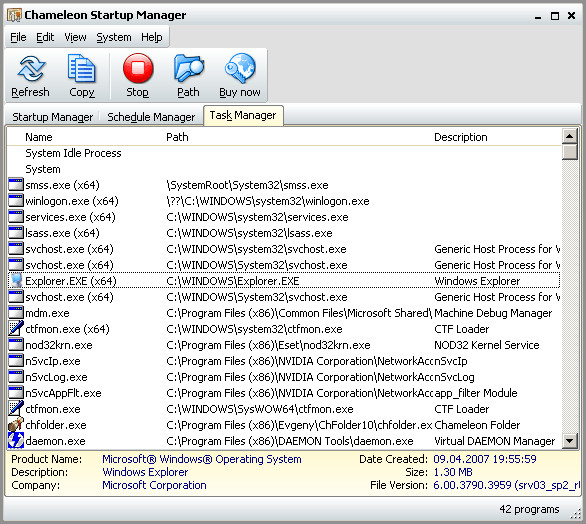Open the File menu
This screenshot has height=524, width=586.
pyautogui.click(x=18, y=37)
